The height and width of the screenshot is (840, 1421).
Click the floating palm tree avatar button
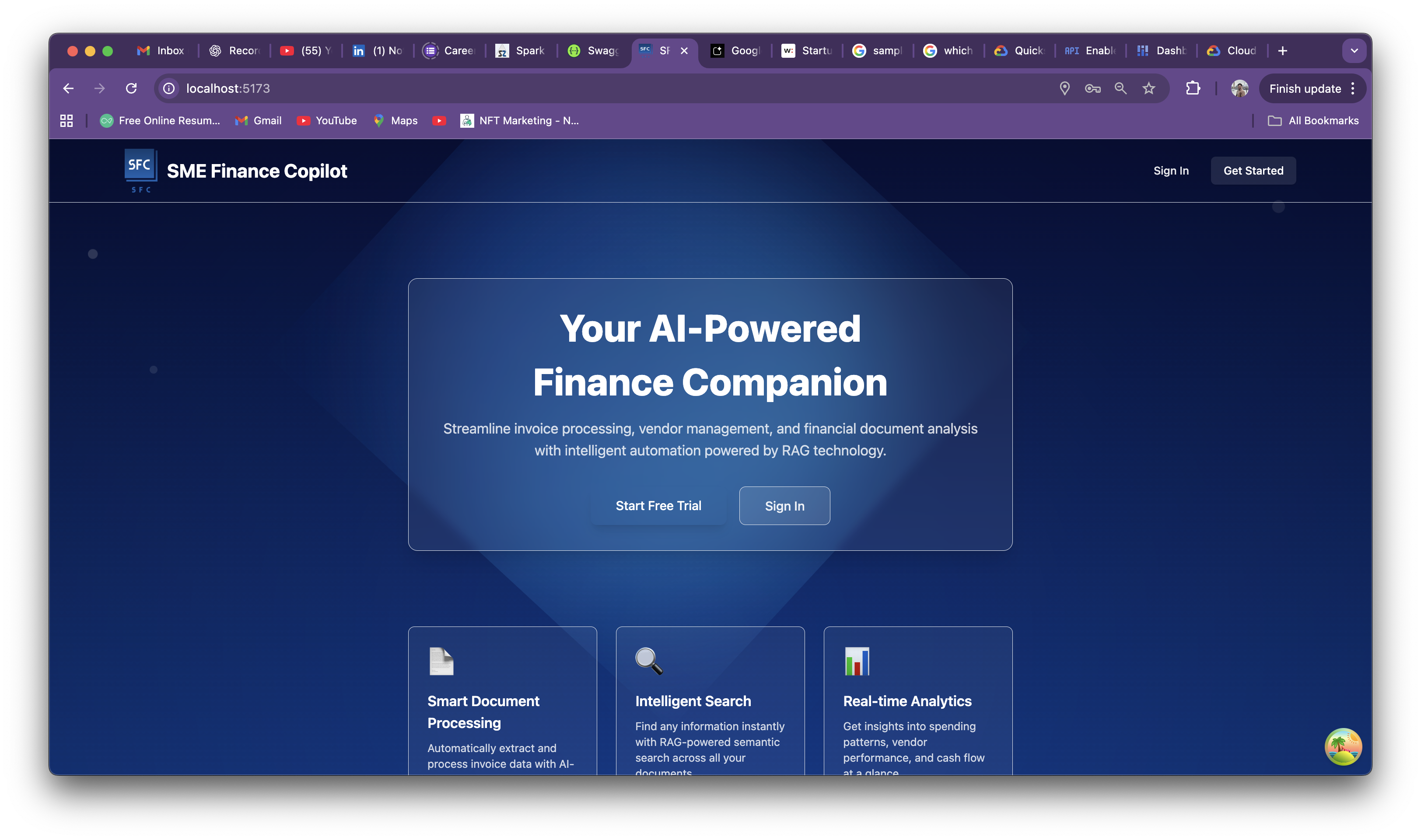[1343, 746]
